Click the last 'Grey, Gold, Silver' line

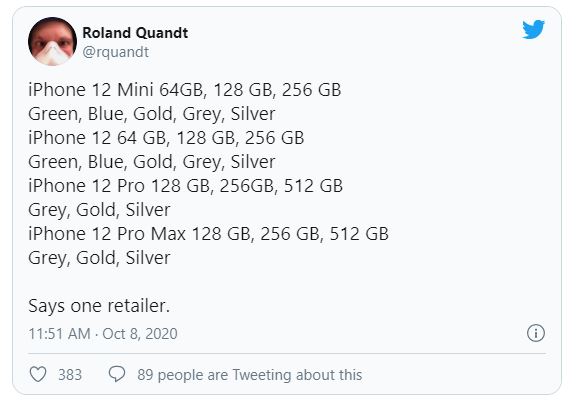pos(99,258)
